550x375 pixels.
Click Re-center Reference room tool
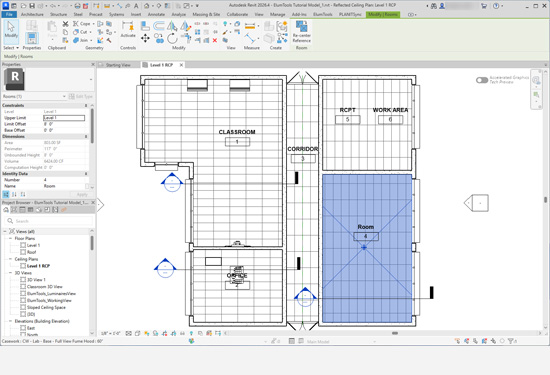tap(301, 32)
